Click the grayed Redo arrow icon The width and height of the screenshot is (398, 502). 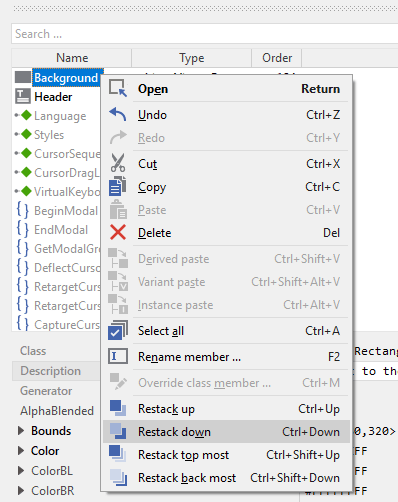118,137
